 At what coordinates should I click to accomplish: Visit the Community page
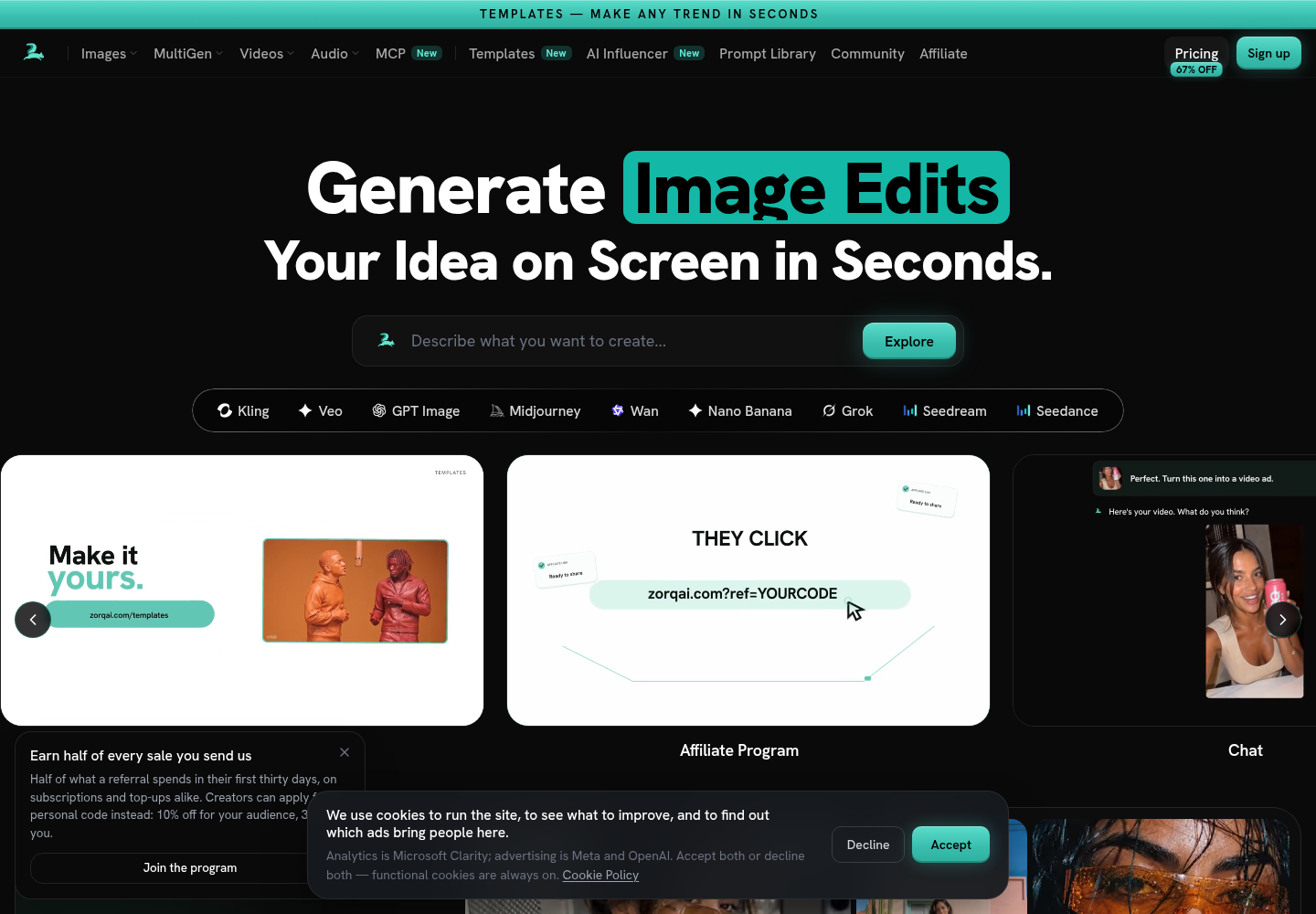pyautogui.click(x=867, y=54)
